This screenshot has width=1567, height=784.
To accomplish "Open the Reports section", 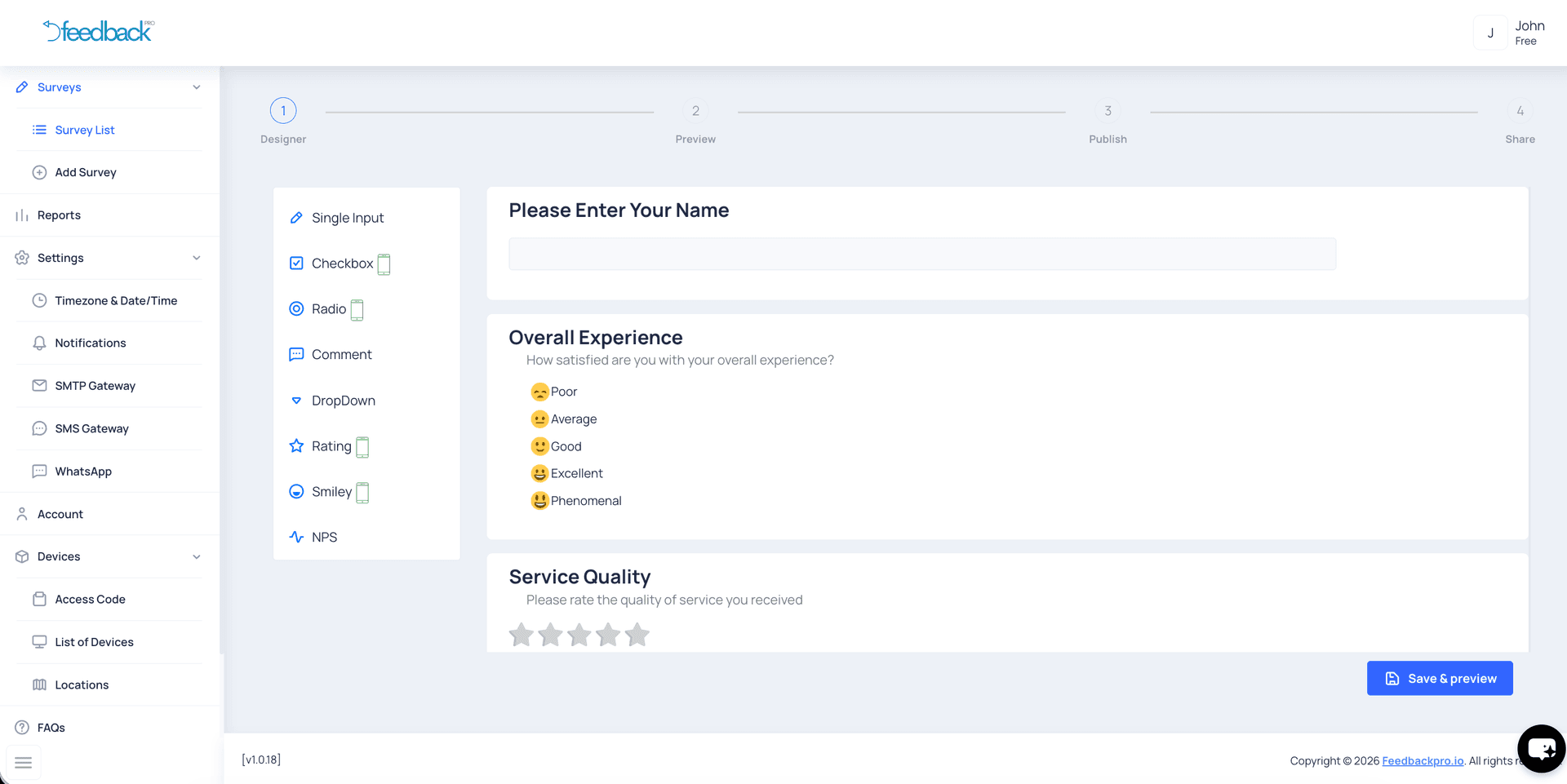I will point(59,215).
